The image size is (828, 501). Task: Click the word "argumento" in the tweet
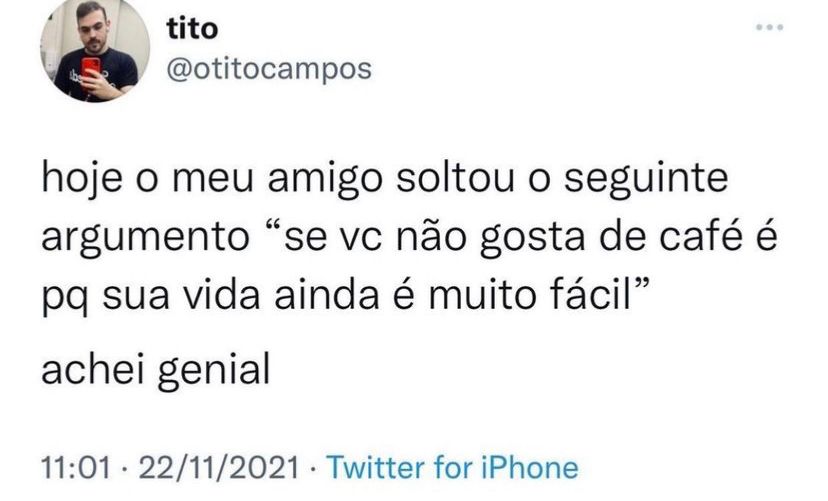[x=145, y=239]
